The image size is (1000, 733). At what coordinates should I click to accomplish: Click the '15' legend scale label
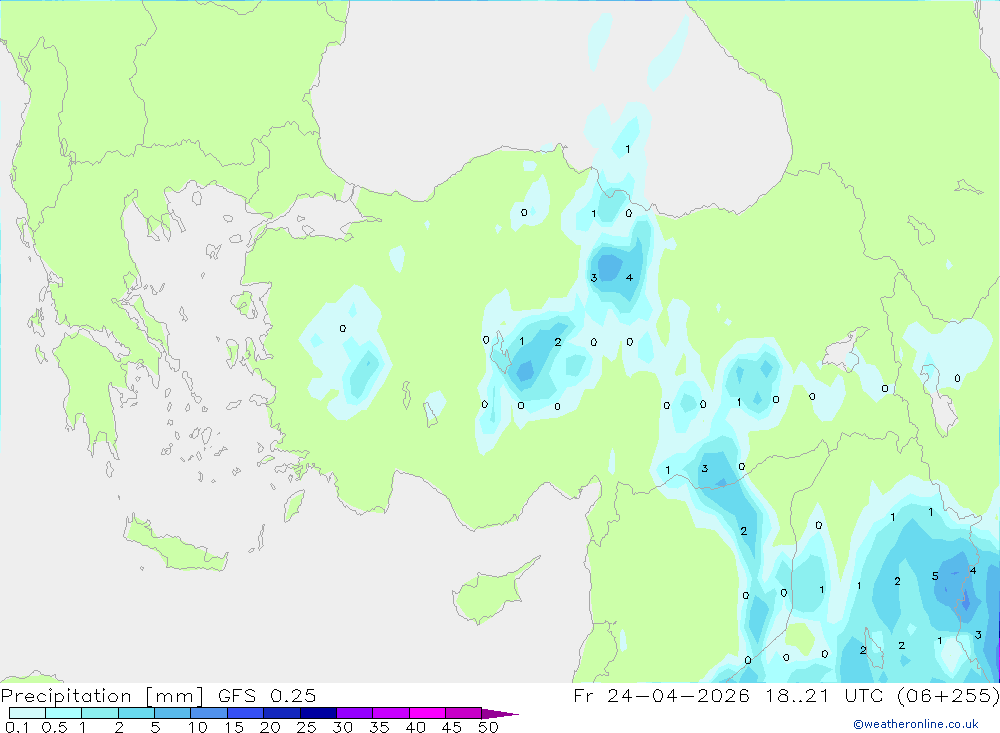pos(234,727)
